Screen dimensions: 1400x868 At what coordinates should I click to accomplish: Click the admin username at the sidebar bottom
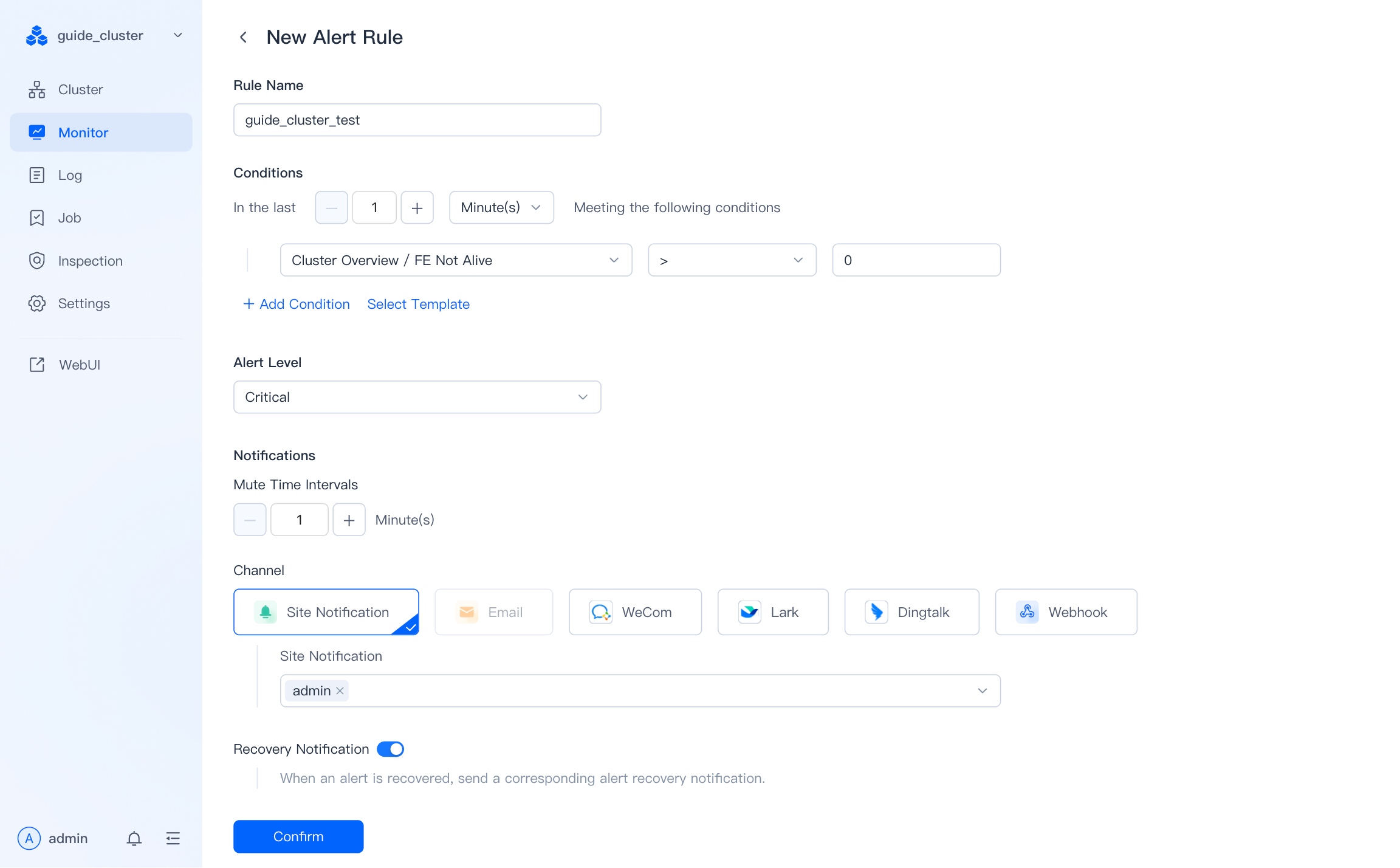[68, 838]
